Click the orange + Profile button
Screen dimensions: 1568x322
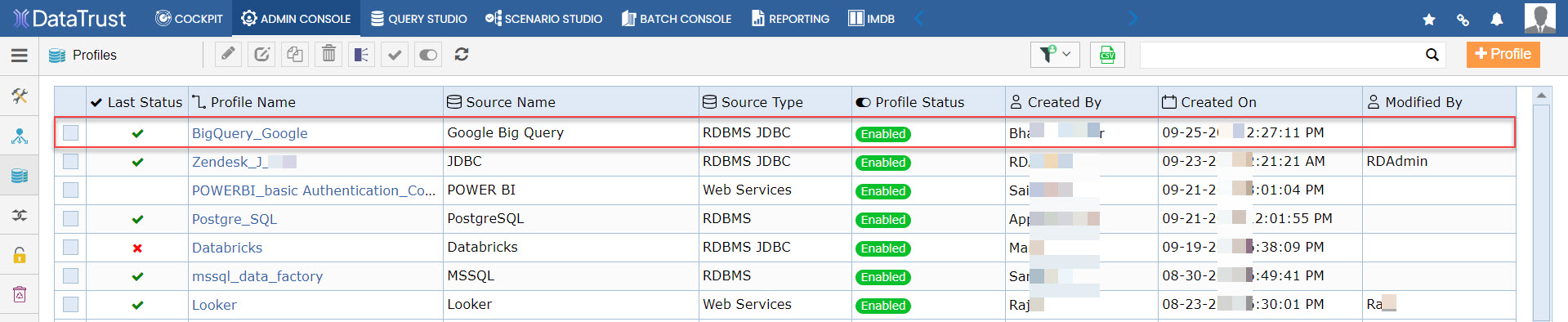pos(1503,54)
